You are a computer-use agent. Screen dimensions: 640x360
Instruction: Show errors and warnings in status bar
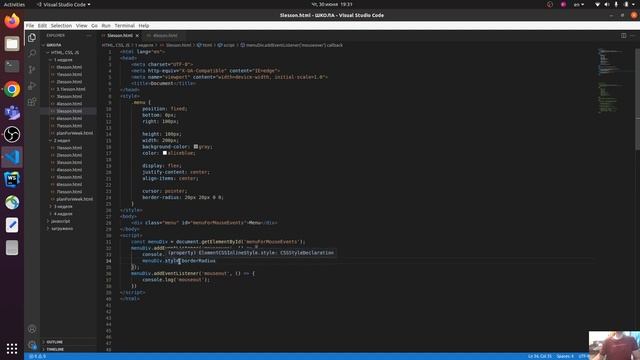point(37,356)
